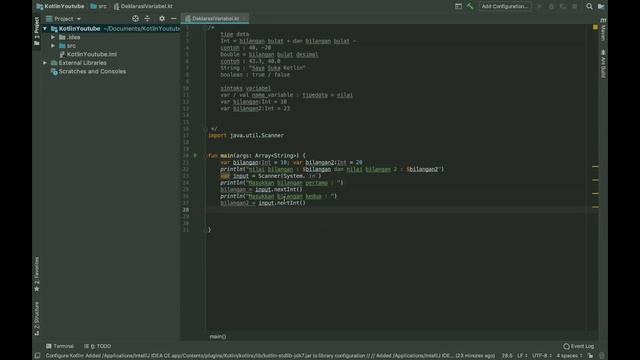This screenshot has width=640, height=360.
Task: Click the yellow inspection indicator above scrollbar
Action: (595, 27)
